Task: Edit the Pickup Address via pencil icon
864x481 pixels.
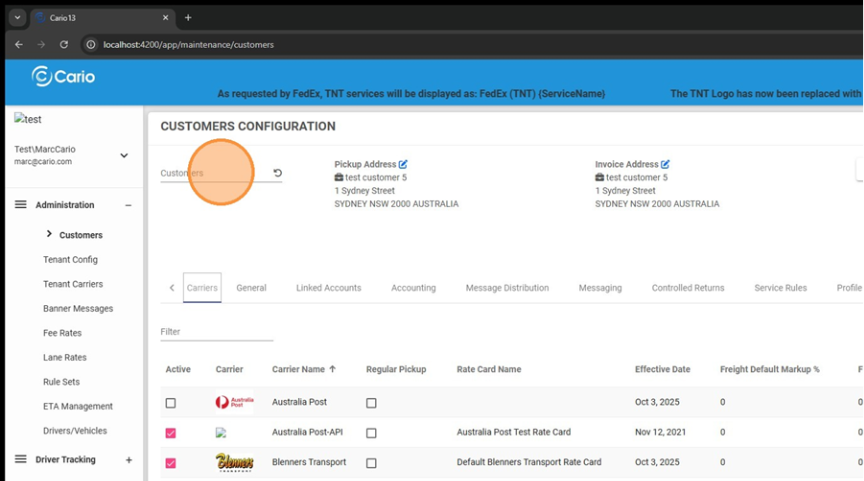Action: [x=403, y=164]
